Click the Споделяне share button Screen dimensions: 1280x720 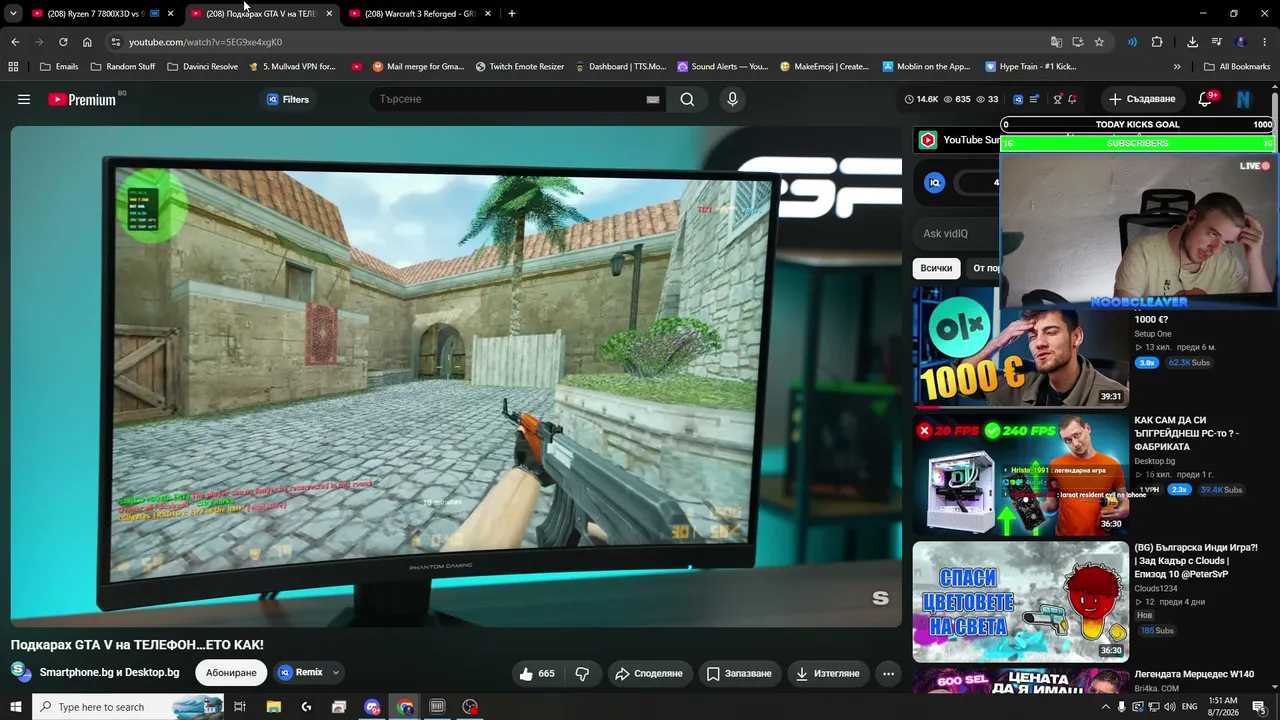click(648, 673)
